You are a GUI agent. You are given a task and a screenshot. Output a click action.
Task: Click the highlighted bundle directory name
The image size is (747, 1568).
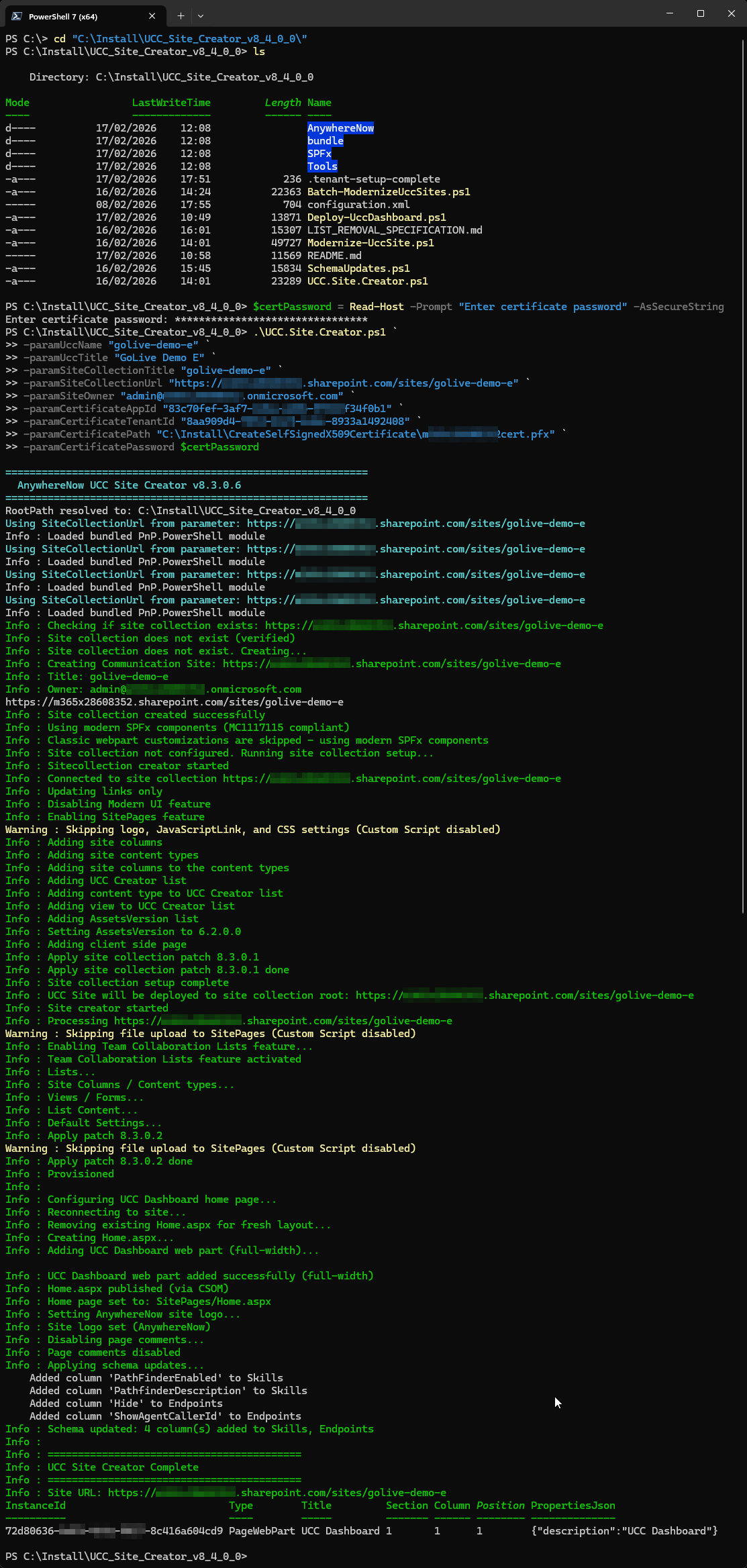click(x=325, y=141)
